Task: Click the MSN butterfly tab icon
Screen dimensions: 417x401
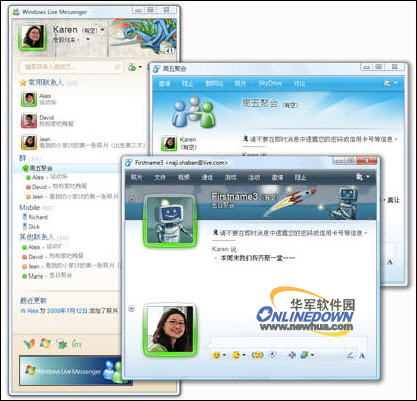Action: [x=29, y=344]
